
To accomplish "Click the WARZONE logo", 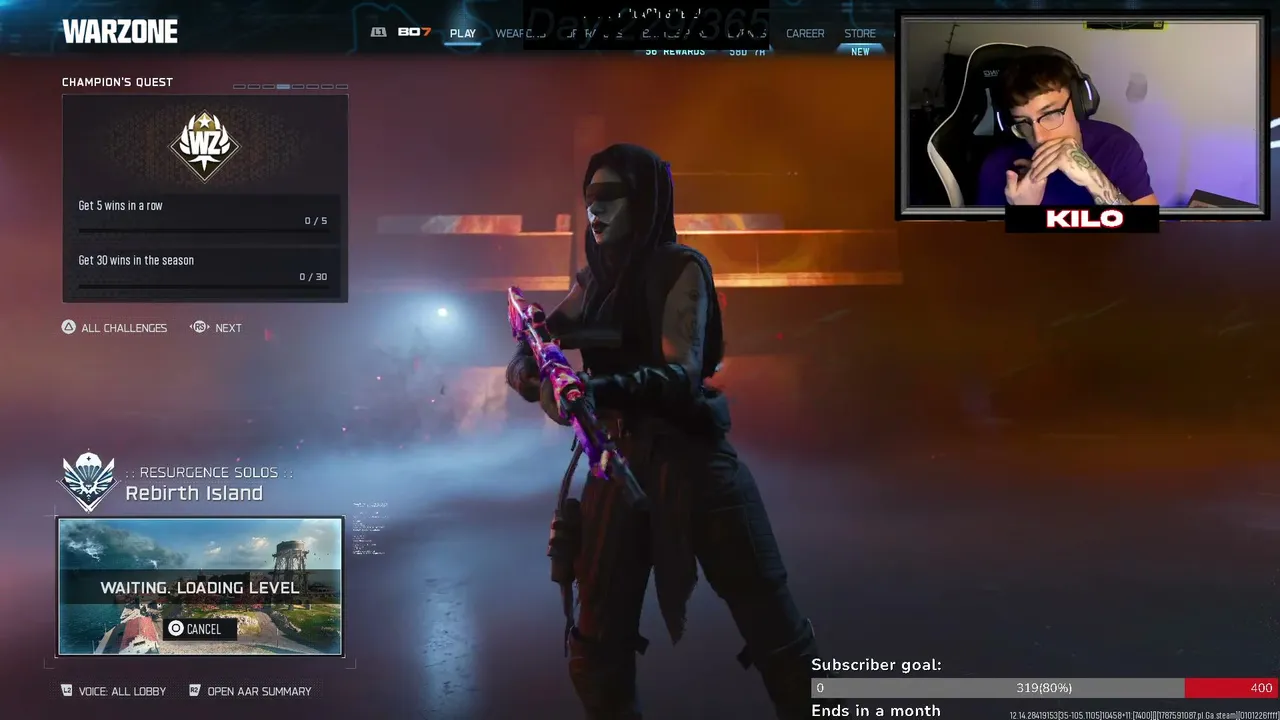I will pos(120,32).
